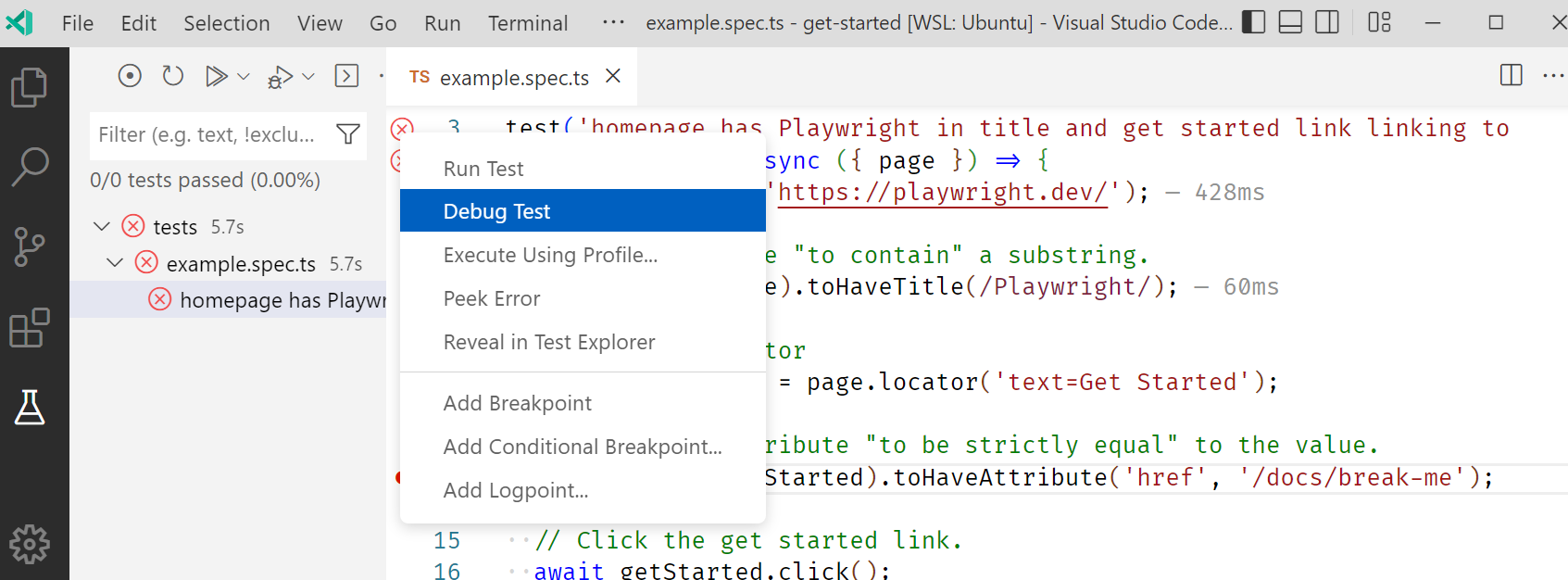This screenshot has width=1568, height=580.
Task: Click the '428ms' inline duration text
Action: pyautogui.click(x=1229, y=193)
